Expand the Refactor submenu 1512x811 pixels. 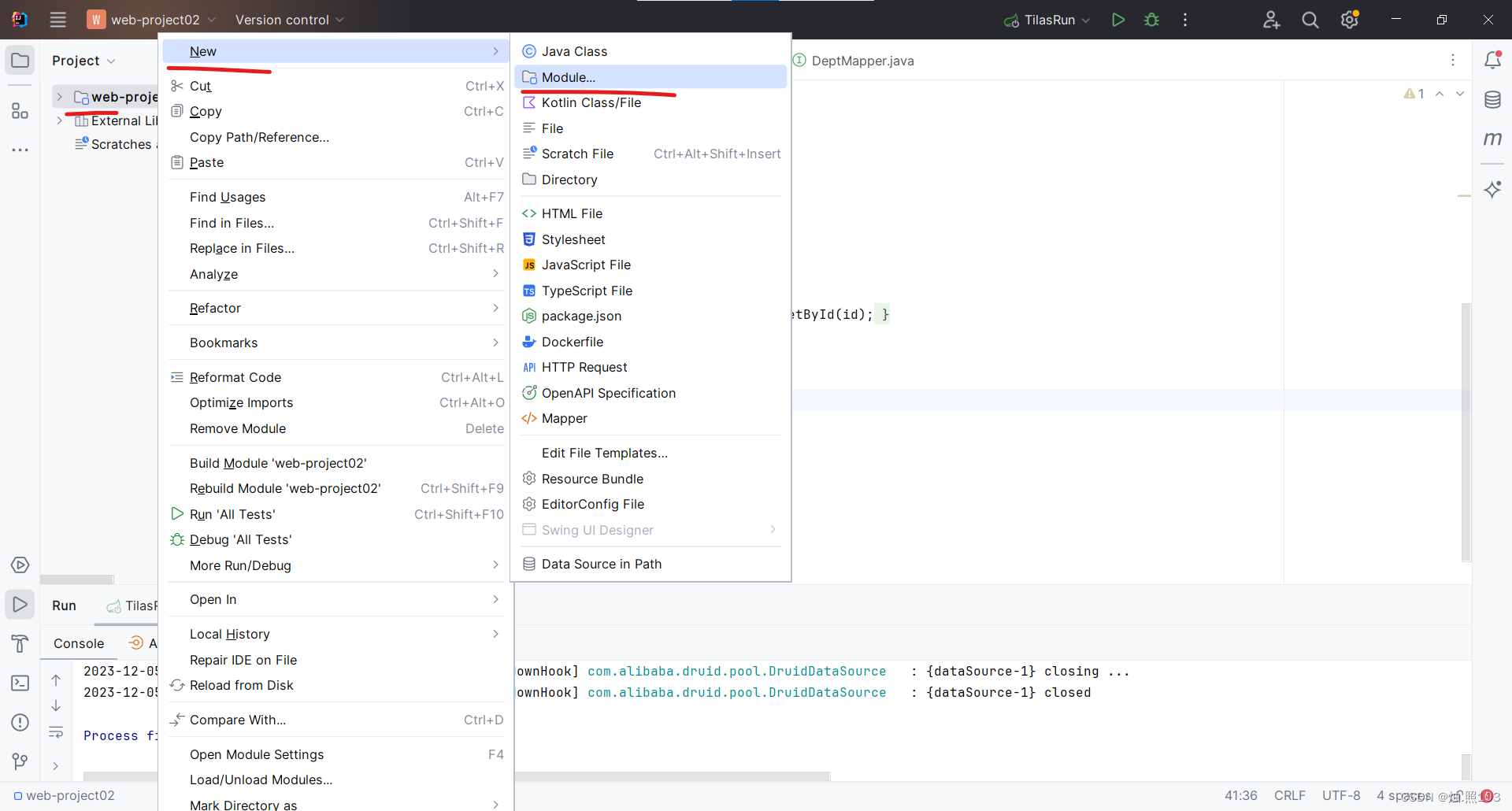coord(336,308)
